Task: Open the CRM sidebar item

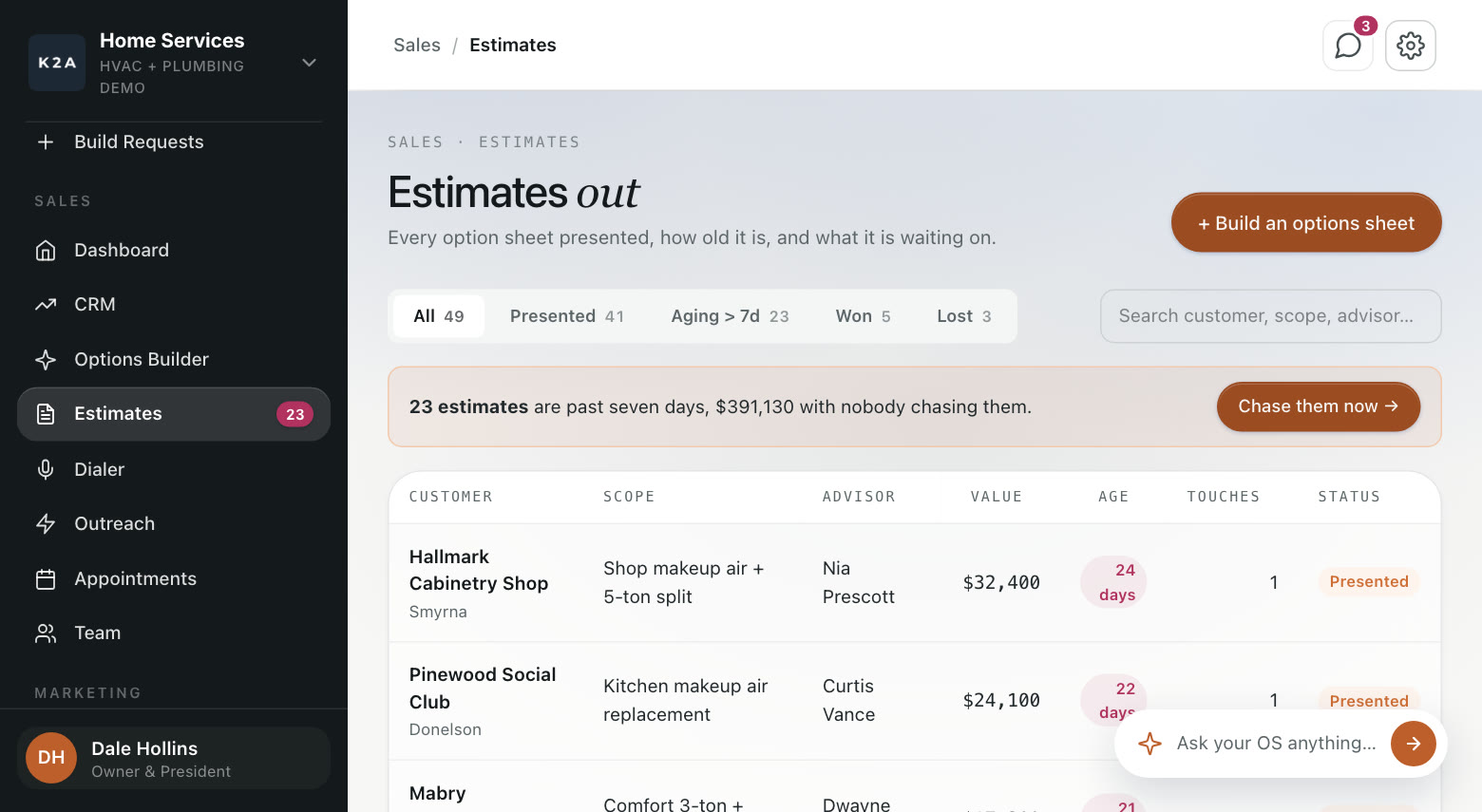Action: pyautogui.click(x=174, y=305)
